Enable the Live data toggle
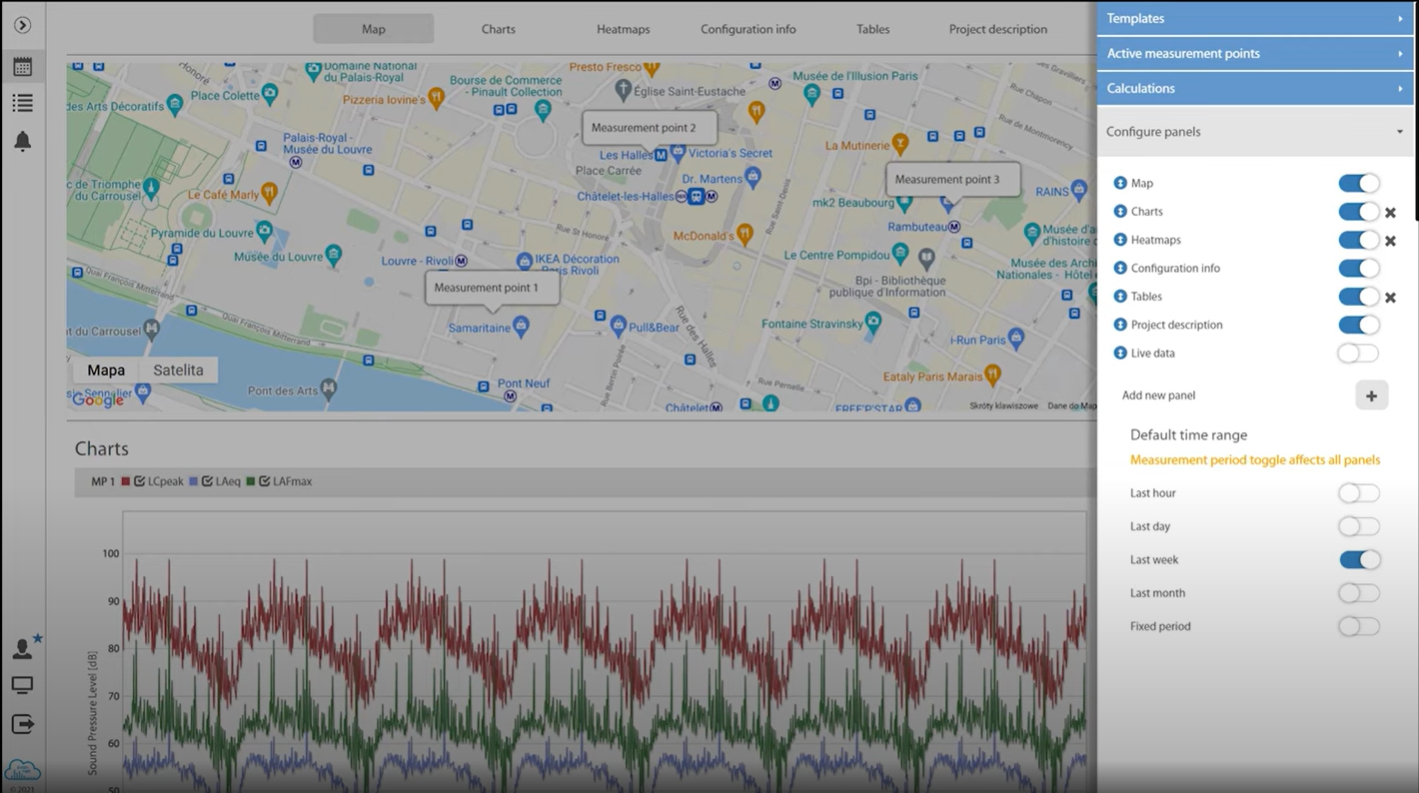 [x=1358, y=353]
